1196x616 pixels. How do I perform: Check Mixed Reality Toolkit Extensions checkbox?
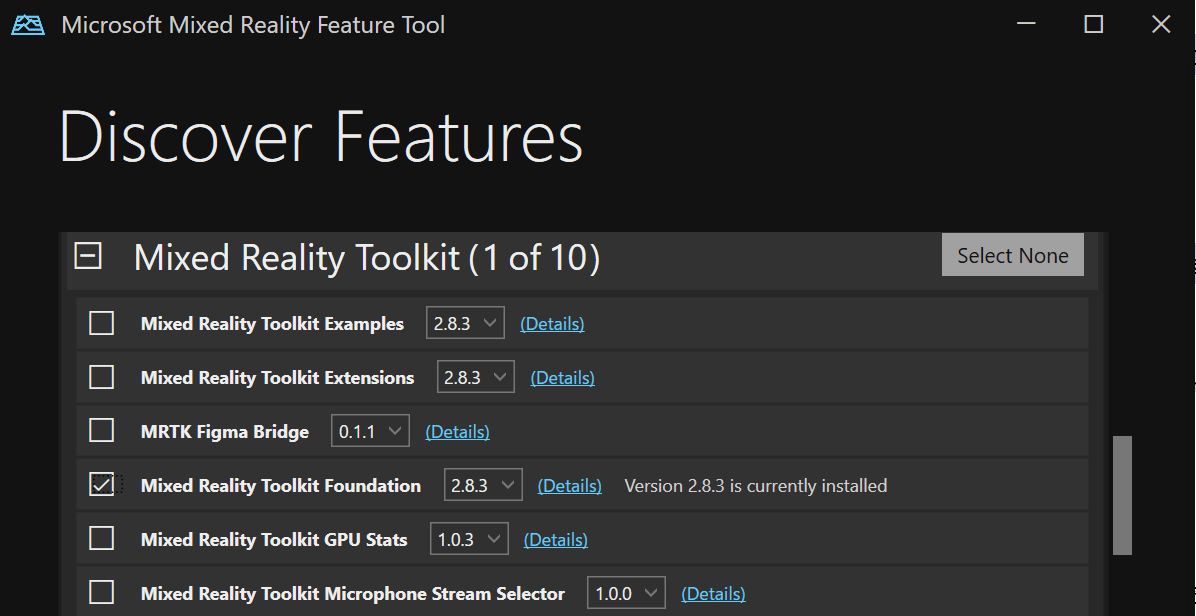click(x=101, y=377)
